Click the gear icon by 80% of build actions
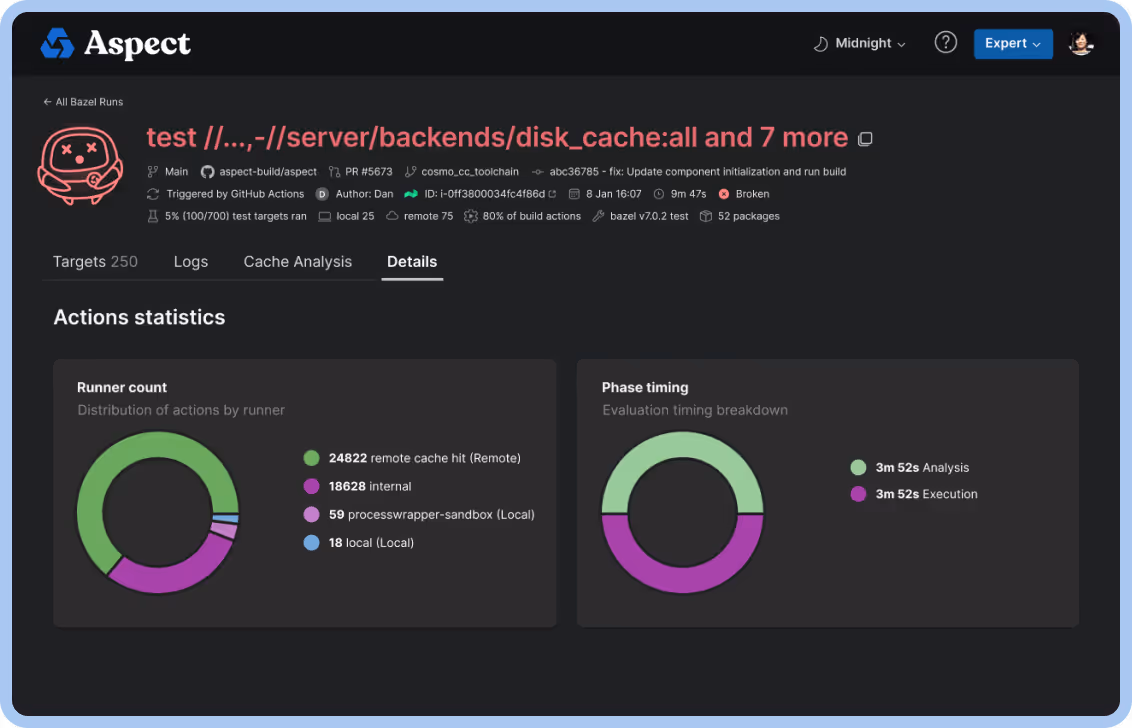The height and width of the screenshot is (728, 1132). [471, 217]
